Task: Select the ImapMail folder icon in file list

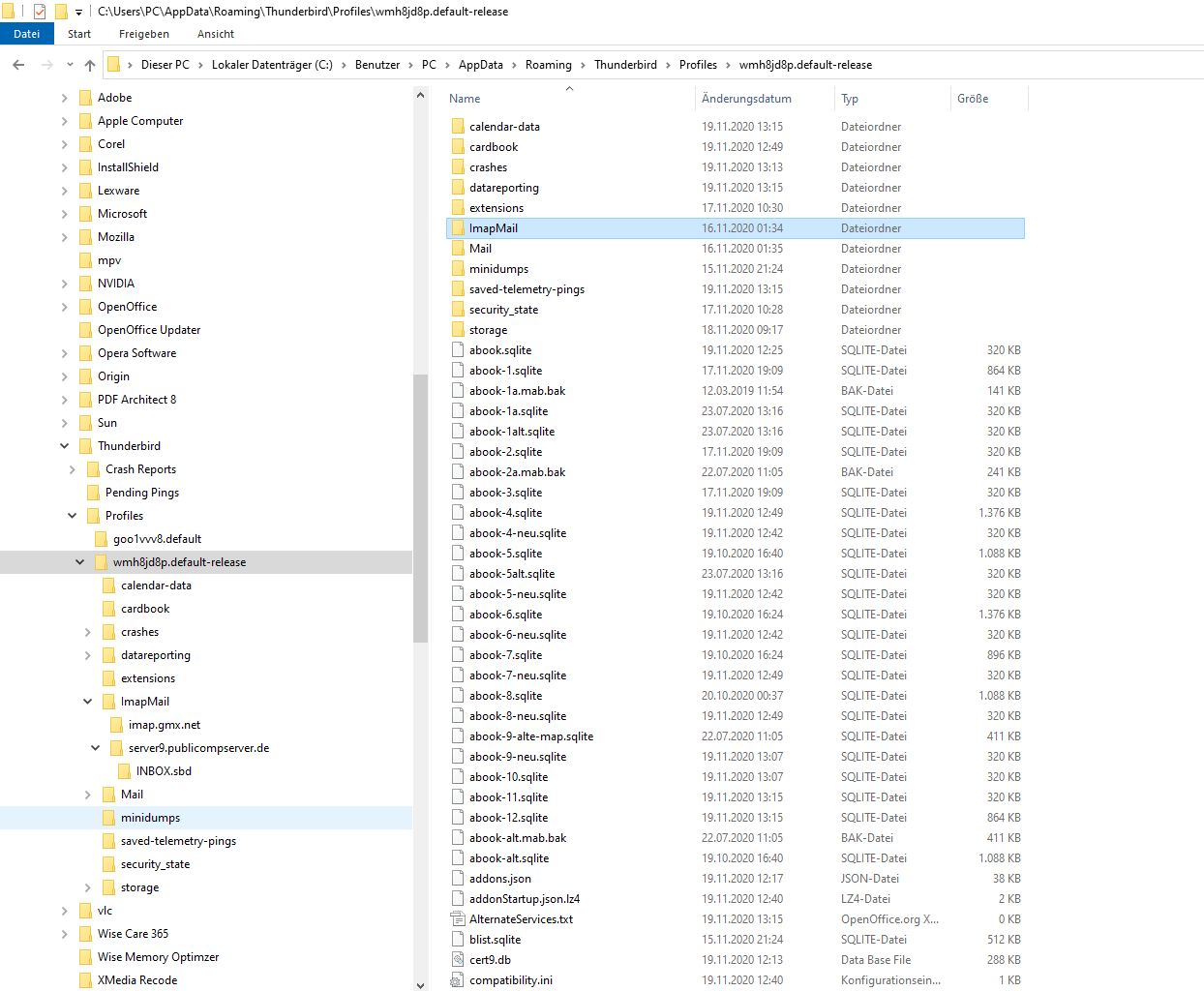Action: click(458, 228)
